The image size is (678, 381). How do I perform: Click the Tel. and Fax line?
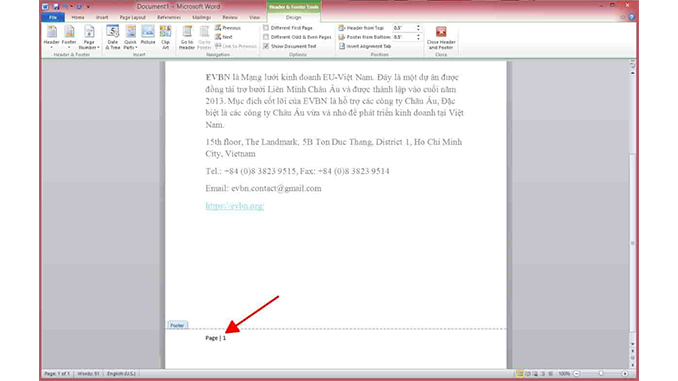(297, 171)
